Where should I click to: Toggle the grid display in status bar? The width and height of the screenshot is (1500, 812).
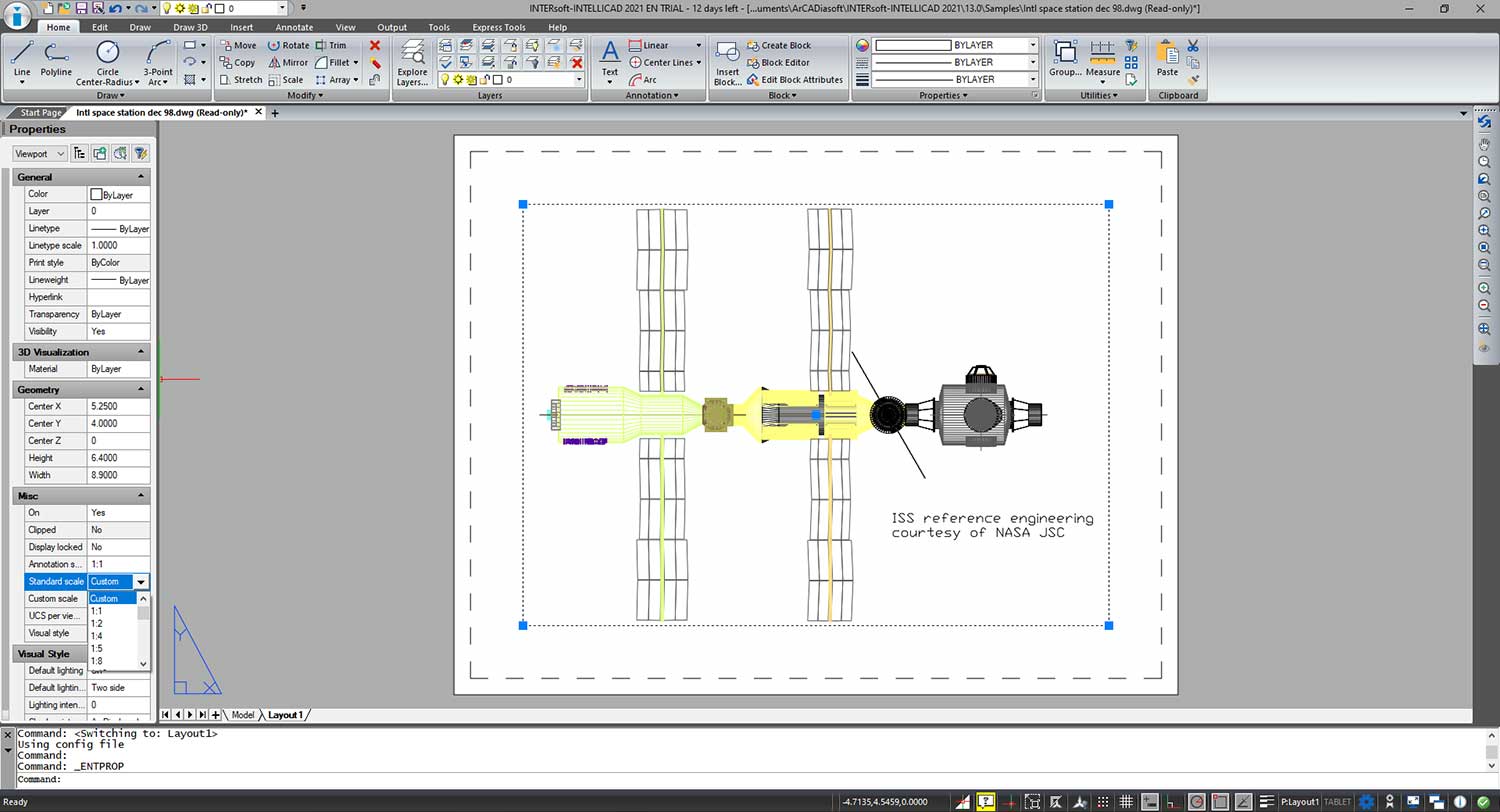(1126, 802)
